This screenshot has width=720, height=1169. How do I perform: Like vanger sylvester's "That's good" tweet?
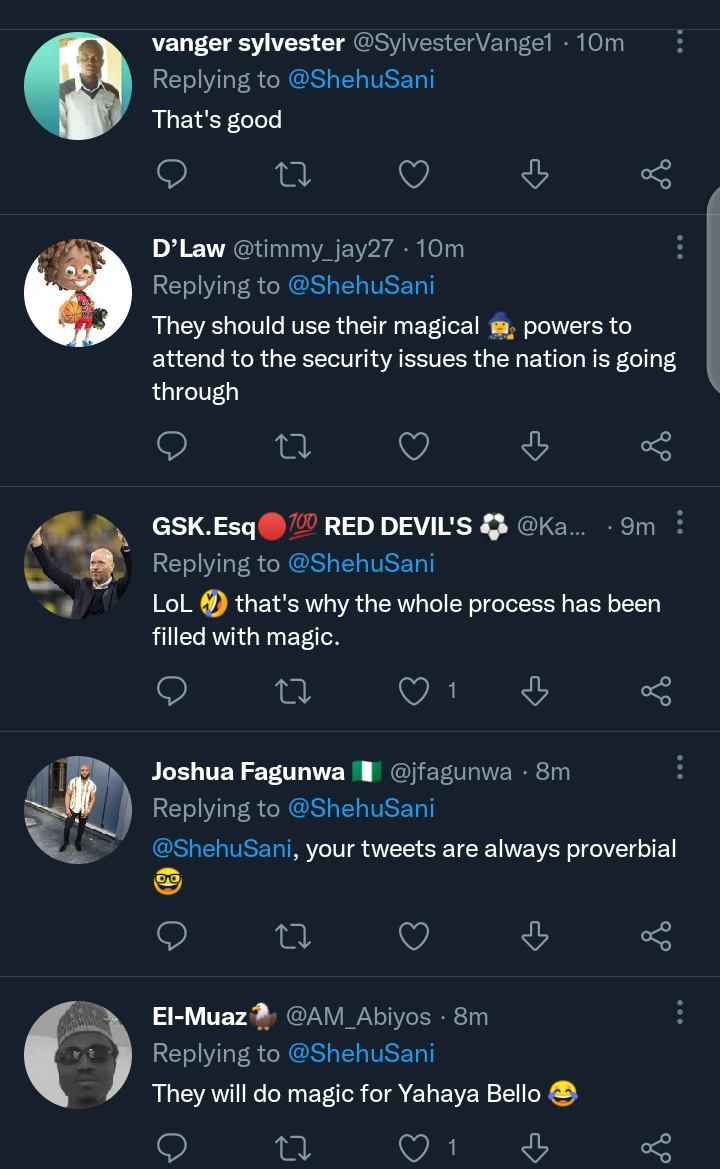[x=414, y=175]
